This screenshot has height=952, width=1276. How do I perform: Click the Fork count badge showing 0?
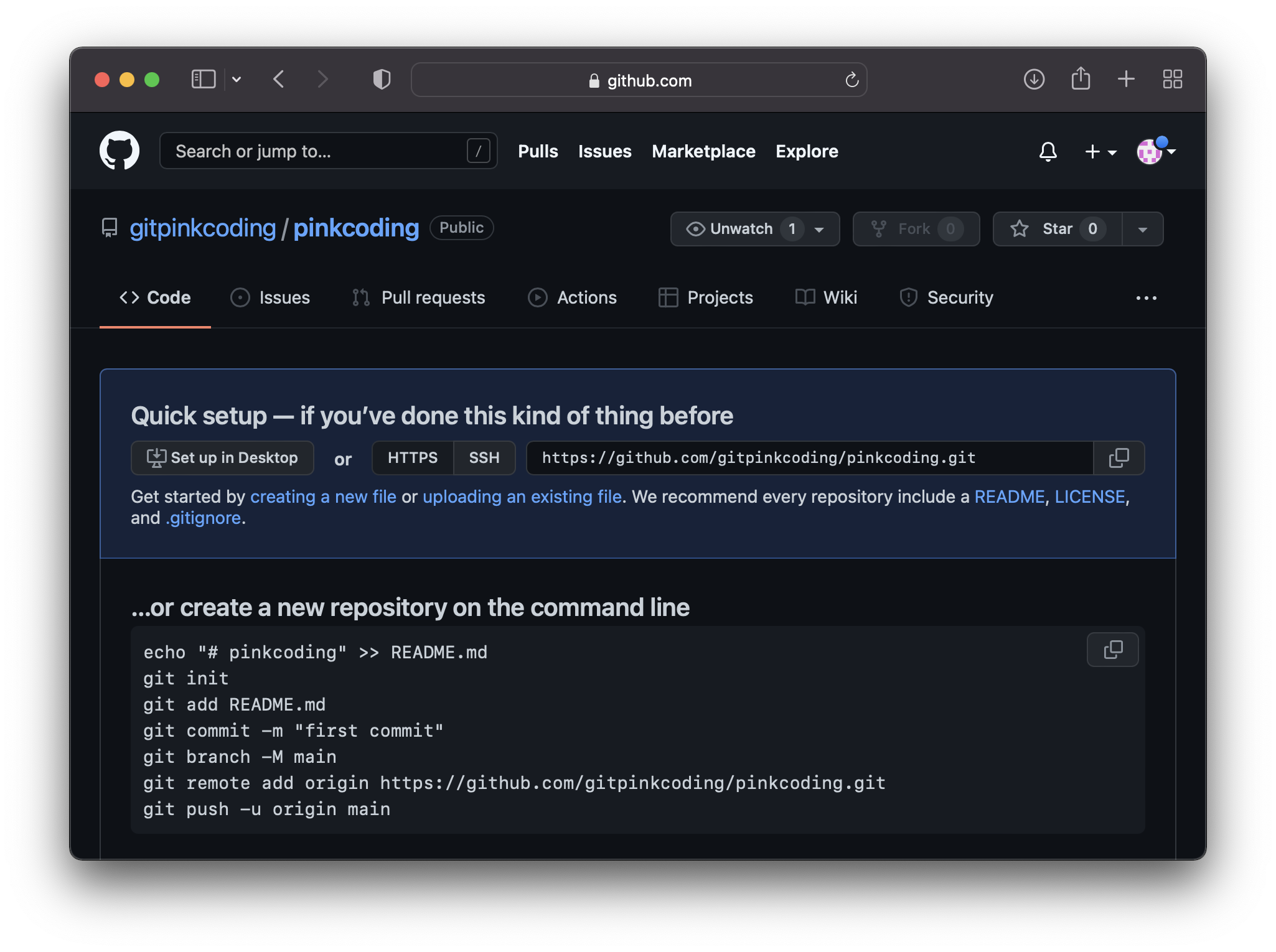point(950,229)
